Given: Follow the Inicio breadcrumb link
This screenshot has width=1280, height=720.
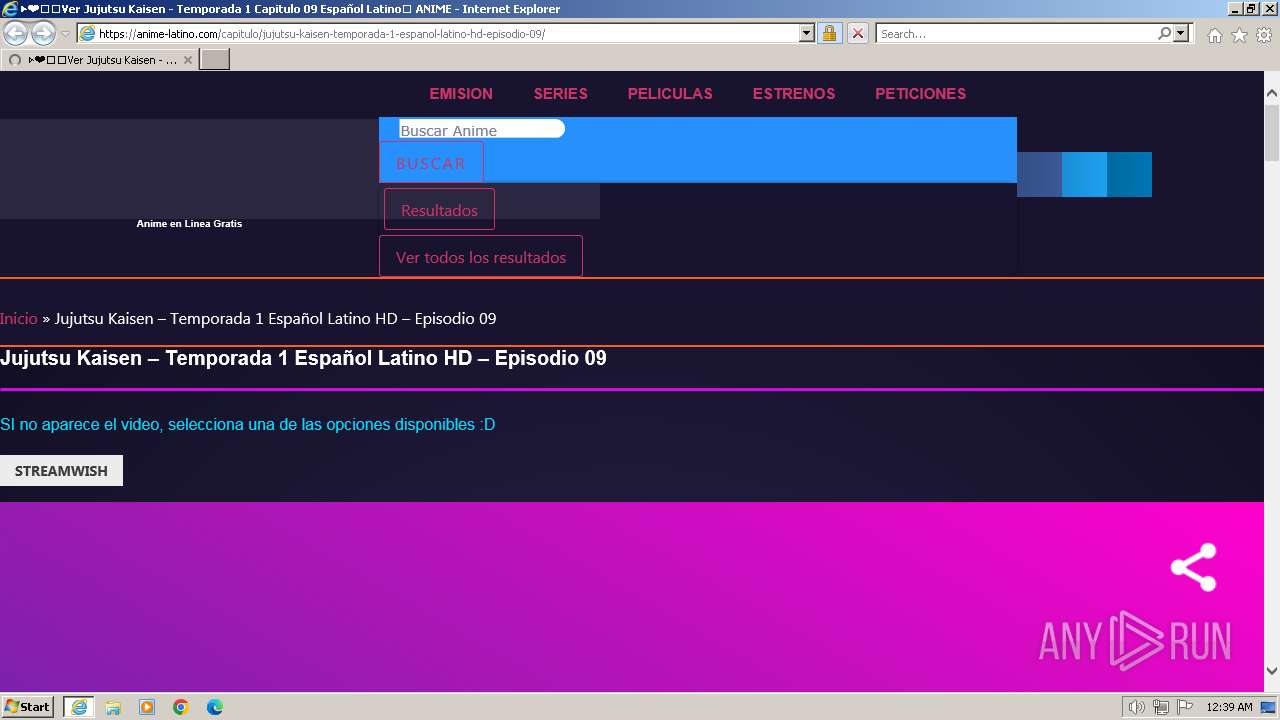Looking at the screenshot, I should (x=19, y=318).
